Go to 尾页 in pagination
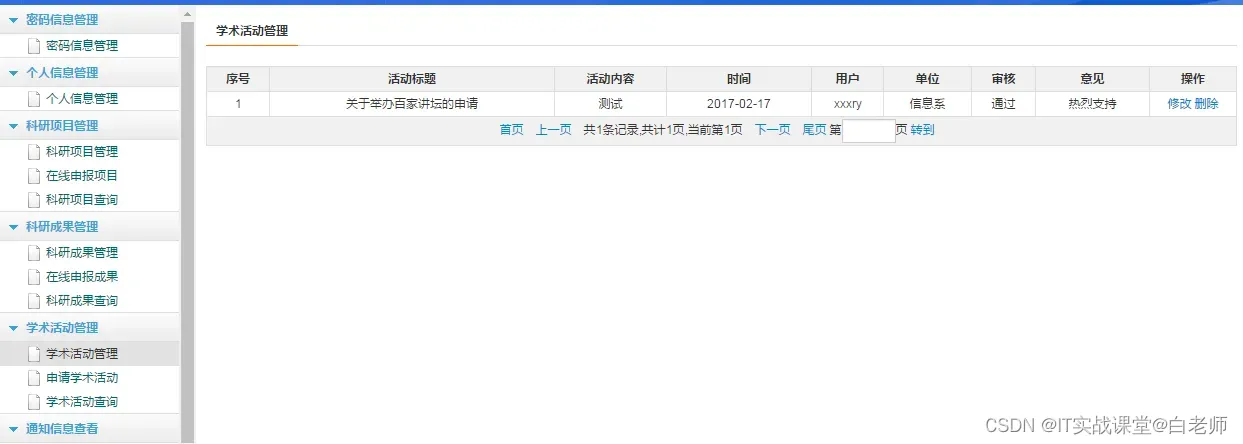Image resolution: width=1243 pixels, height=444 pixels. pyautogui.click(x=815, y=131)
